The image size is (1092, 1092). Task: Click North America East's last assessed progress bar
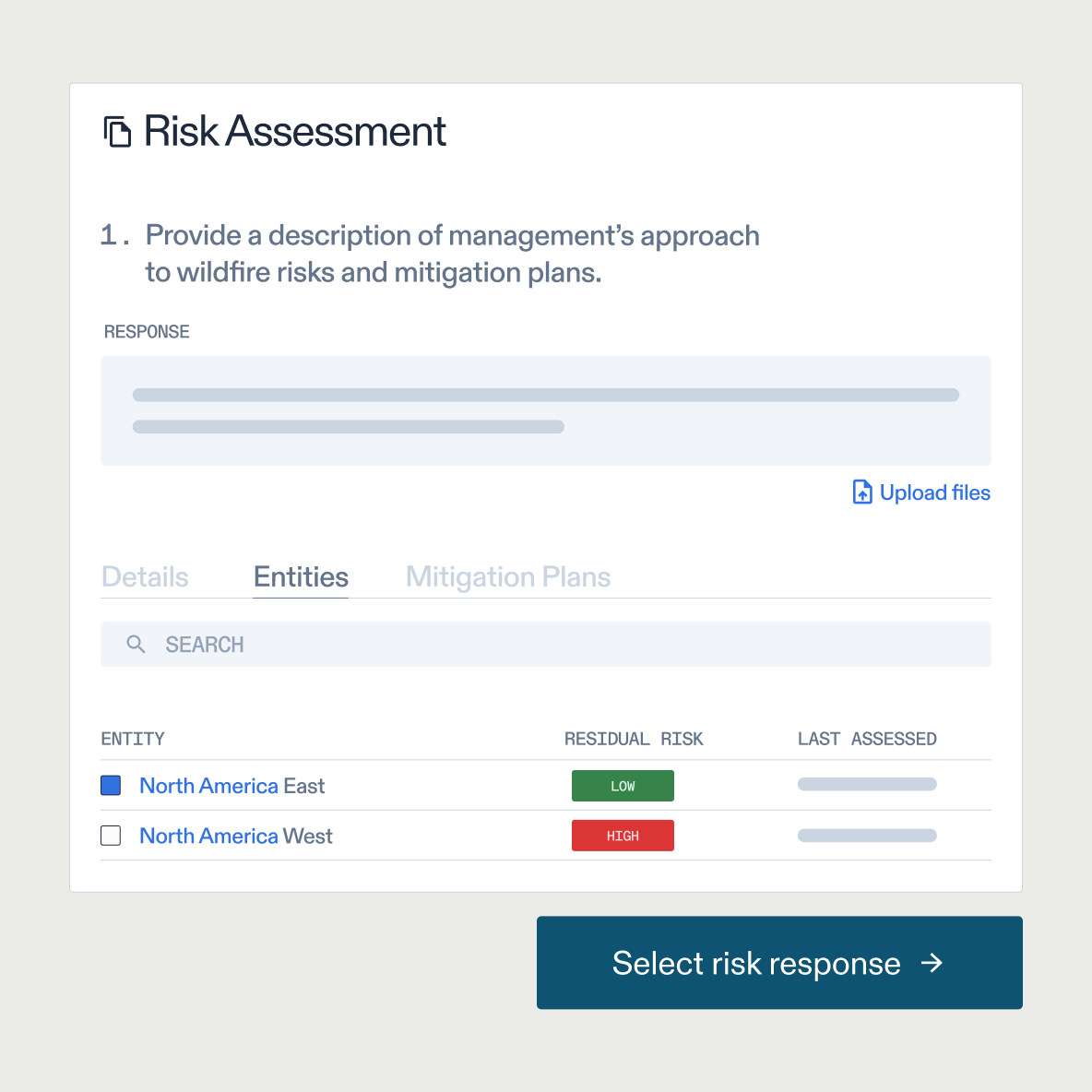coord(866,783)
